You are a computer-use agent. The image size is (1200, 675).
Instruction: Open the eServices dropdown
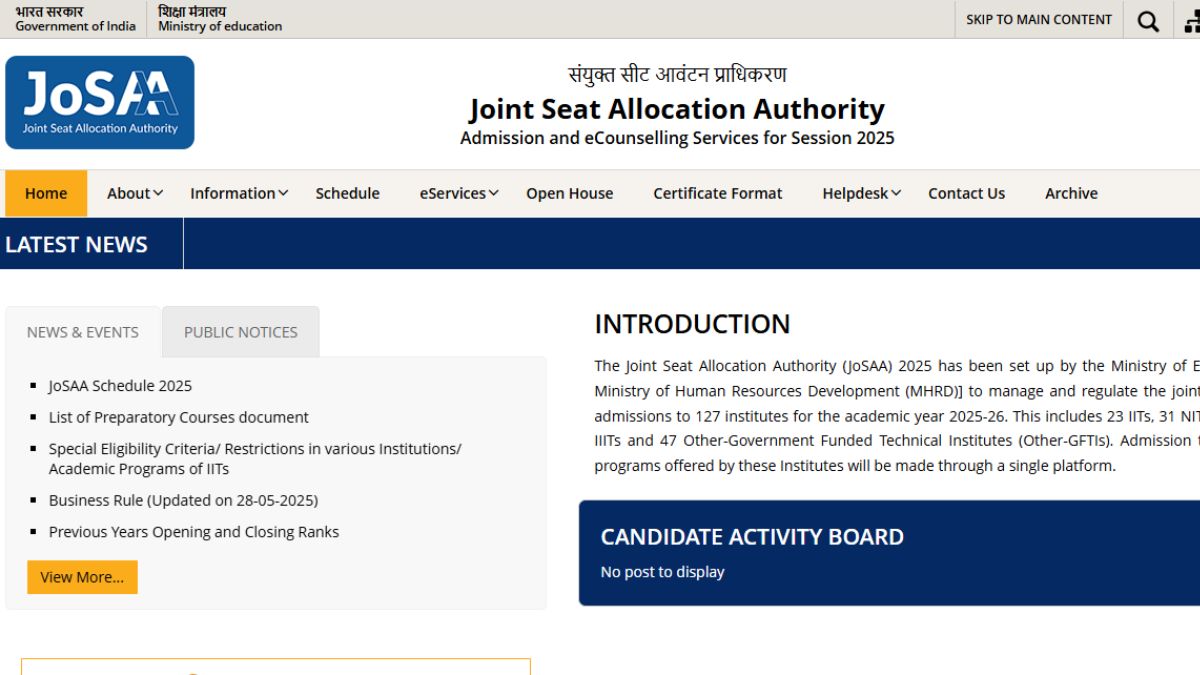pos(459,193)
